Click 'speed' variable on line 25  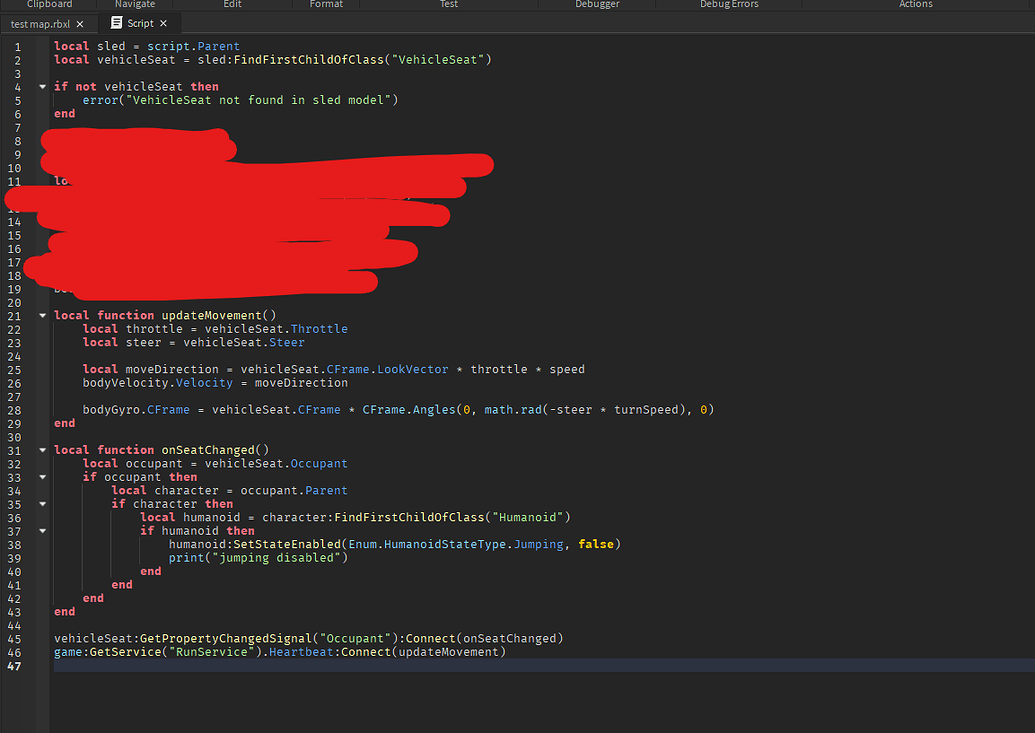pyautogui.click(x=567, y=369)
